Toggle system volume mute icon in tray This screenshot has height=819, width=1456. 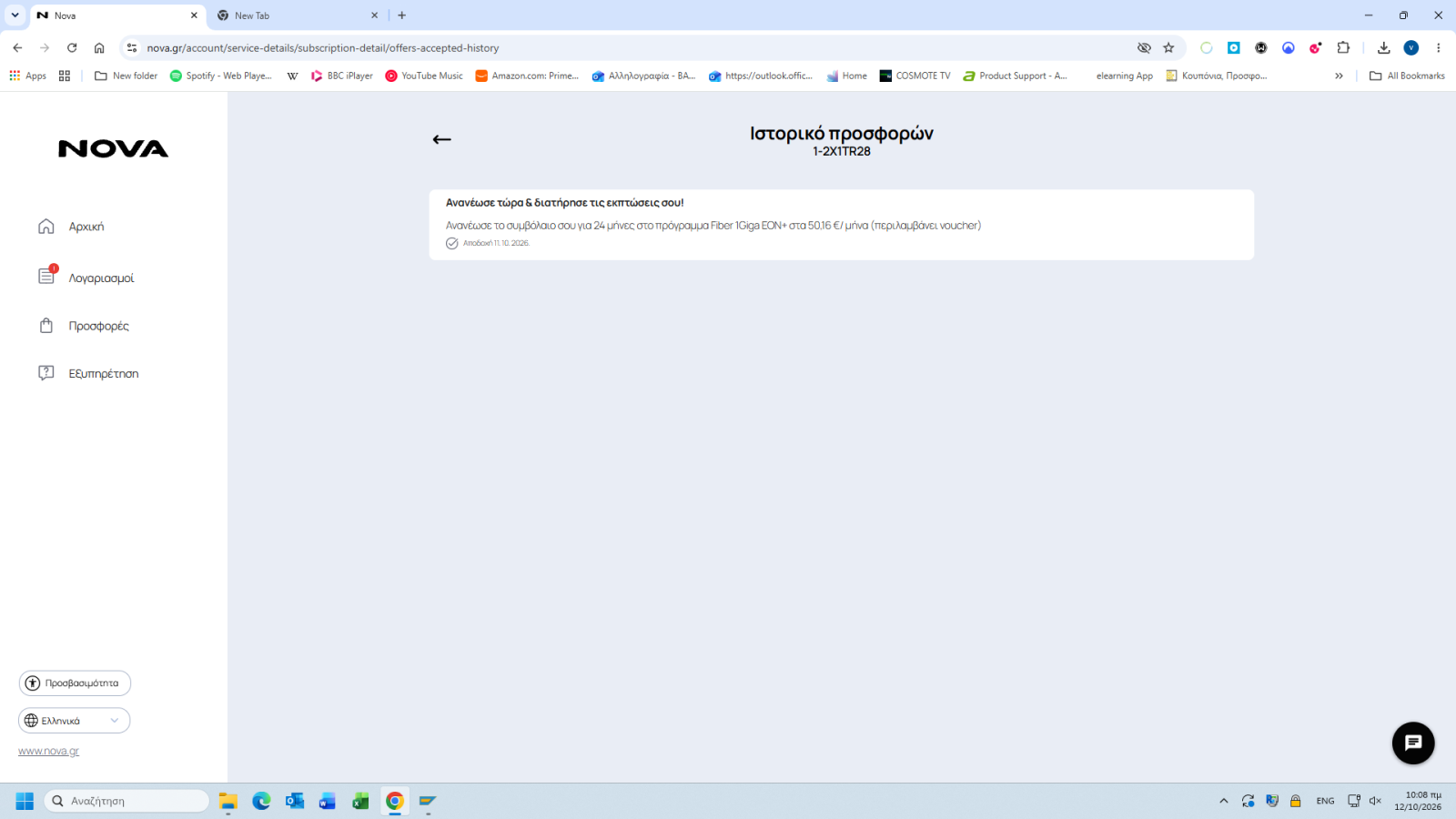[1375, 801]
